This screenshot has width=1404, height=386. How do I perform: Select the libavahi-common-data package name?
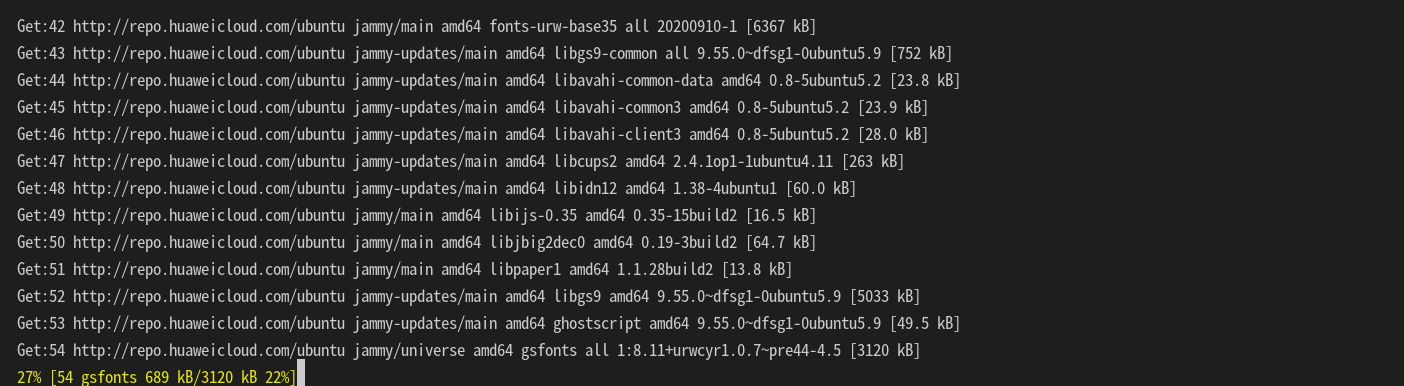pyautogui.click(x=633, y=81)
